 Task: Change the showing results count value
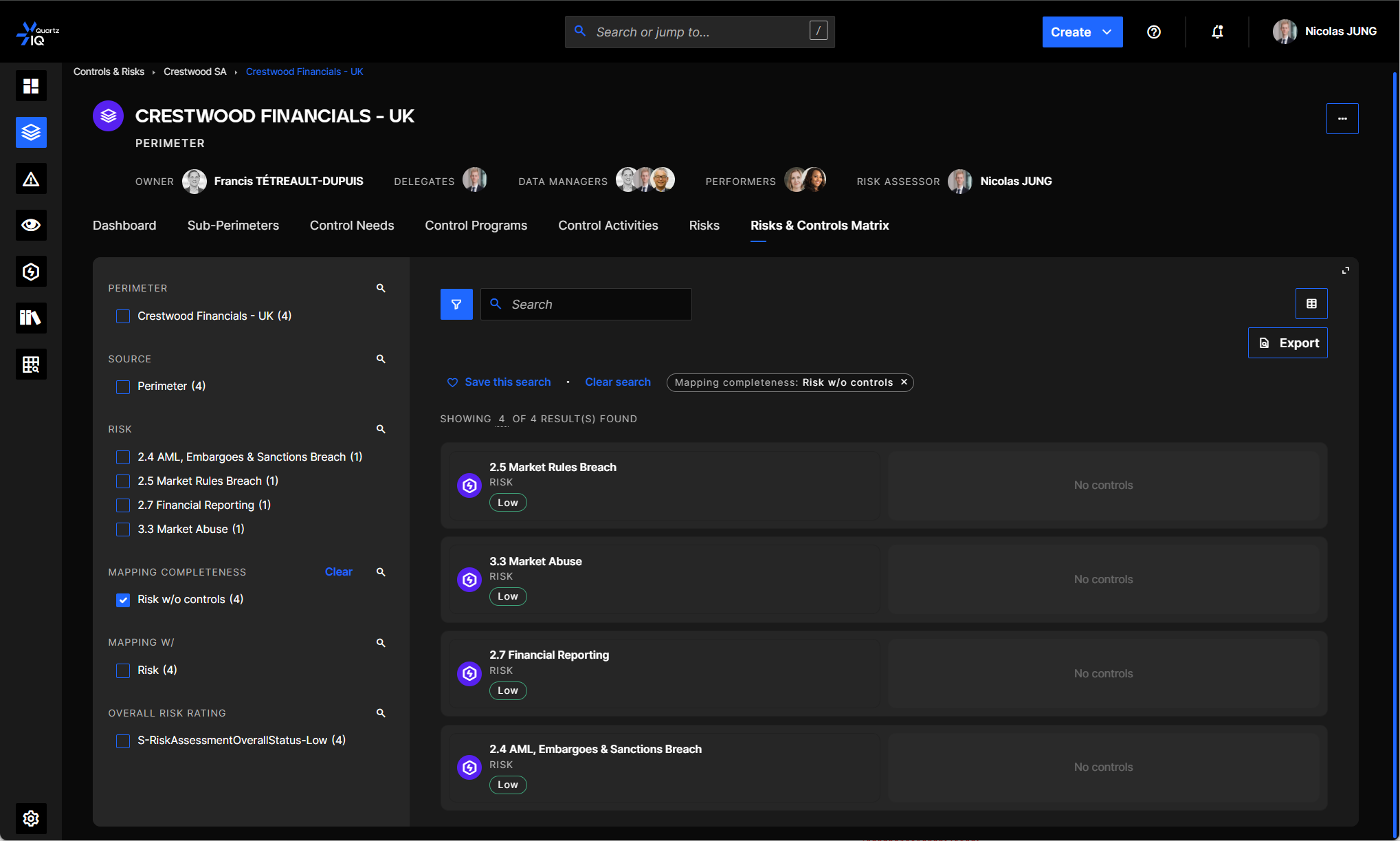point(502,419)
